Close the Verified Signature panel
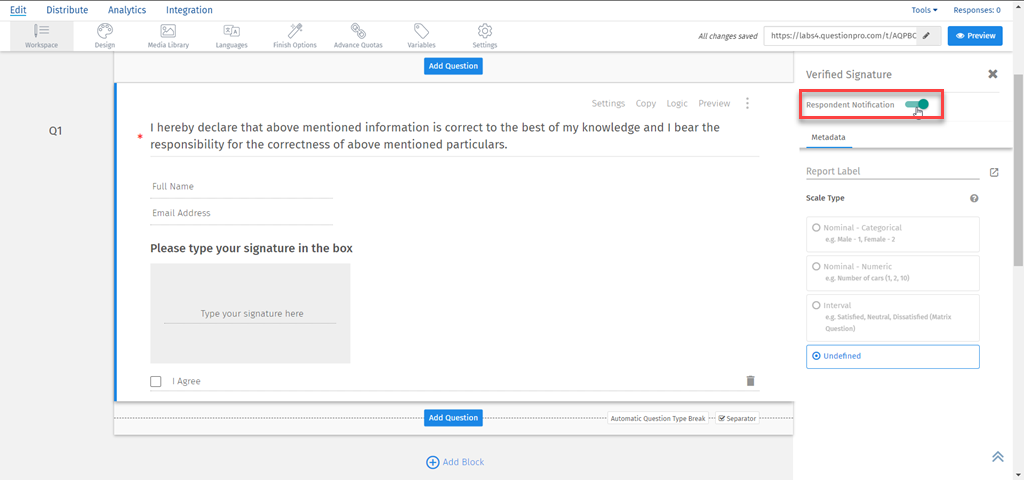The image size is (1024, 481). (x=993, y=74)
